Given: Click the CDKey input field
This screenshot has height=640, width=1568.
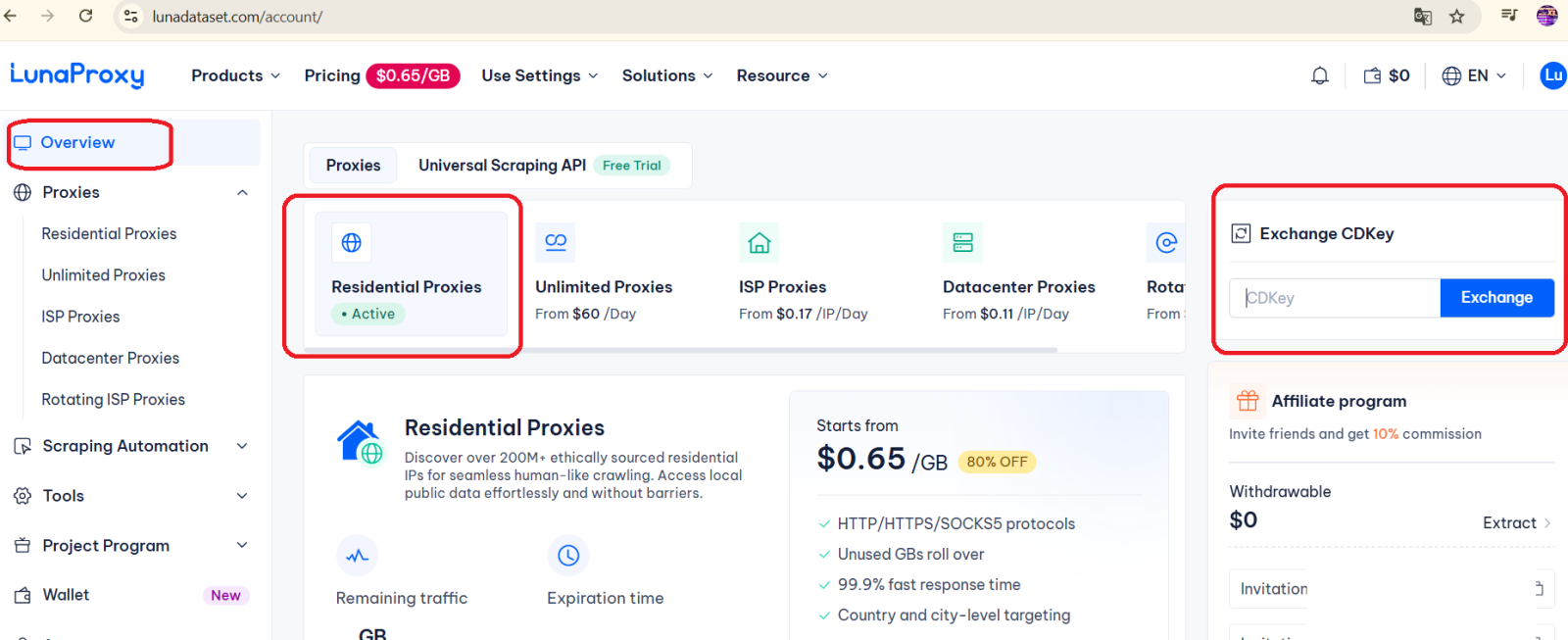Looking at the screenshot, I should point(1334,298).
